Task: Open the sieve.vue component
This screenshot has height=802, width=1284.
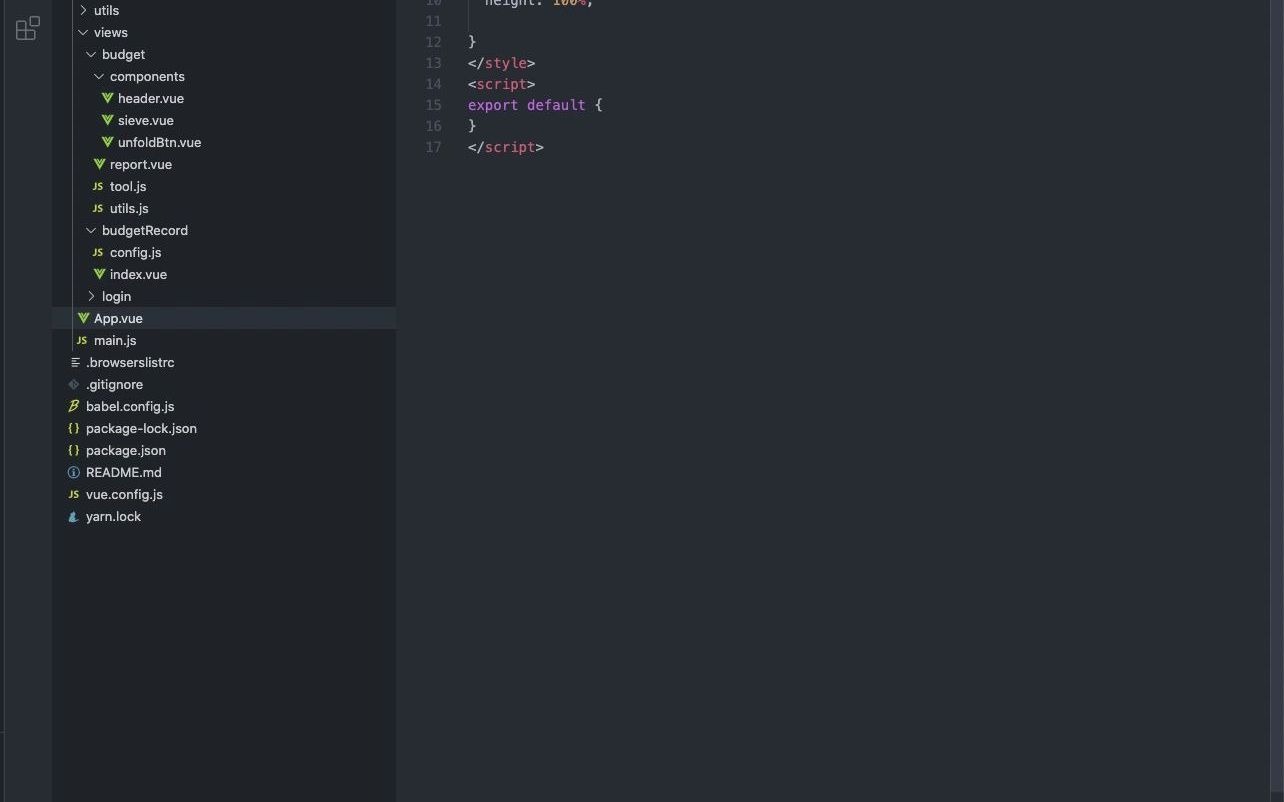Action: [145, 120]
